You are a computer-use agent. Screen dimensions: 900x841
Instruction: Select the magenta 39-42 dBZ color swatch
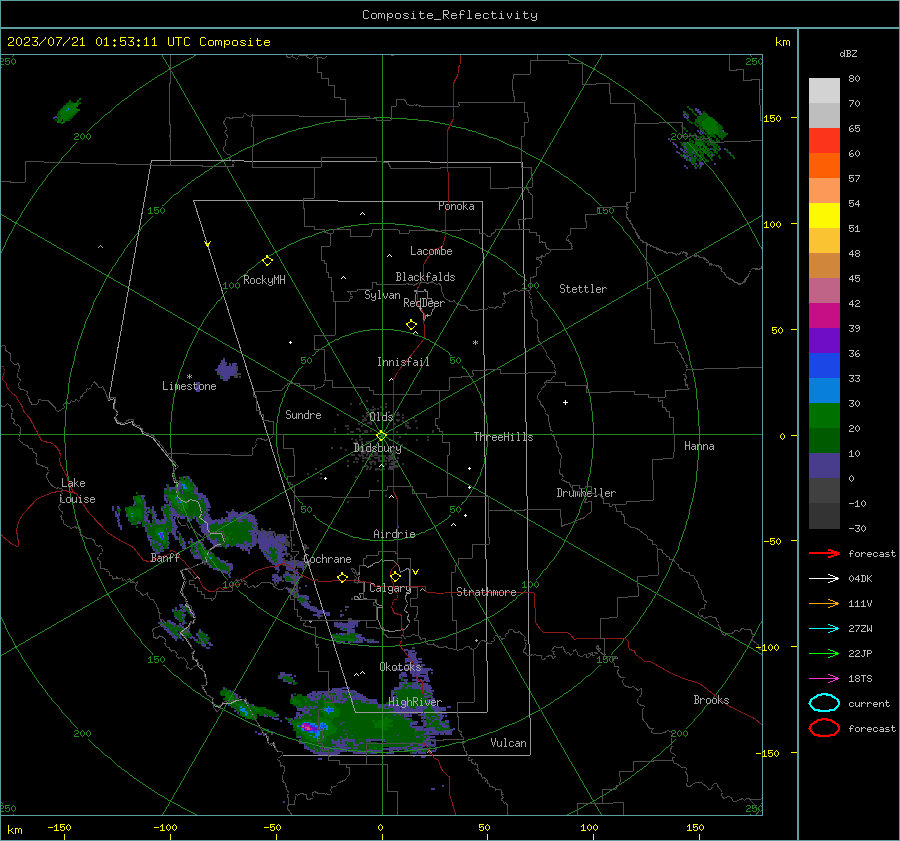[x=824, y=316]
